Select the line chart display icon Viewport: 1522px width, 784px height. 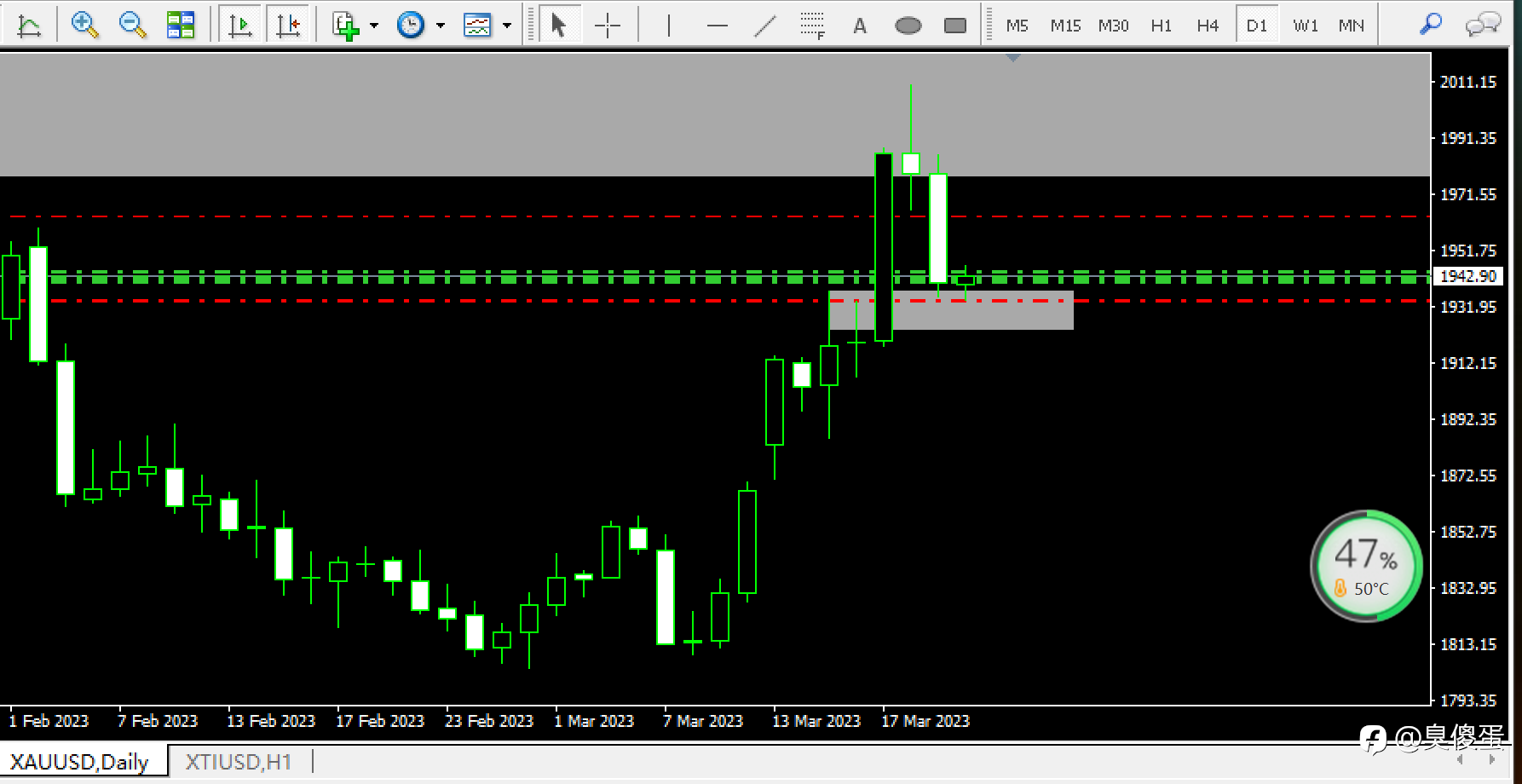29,26
